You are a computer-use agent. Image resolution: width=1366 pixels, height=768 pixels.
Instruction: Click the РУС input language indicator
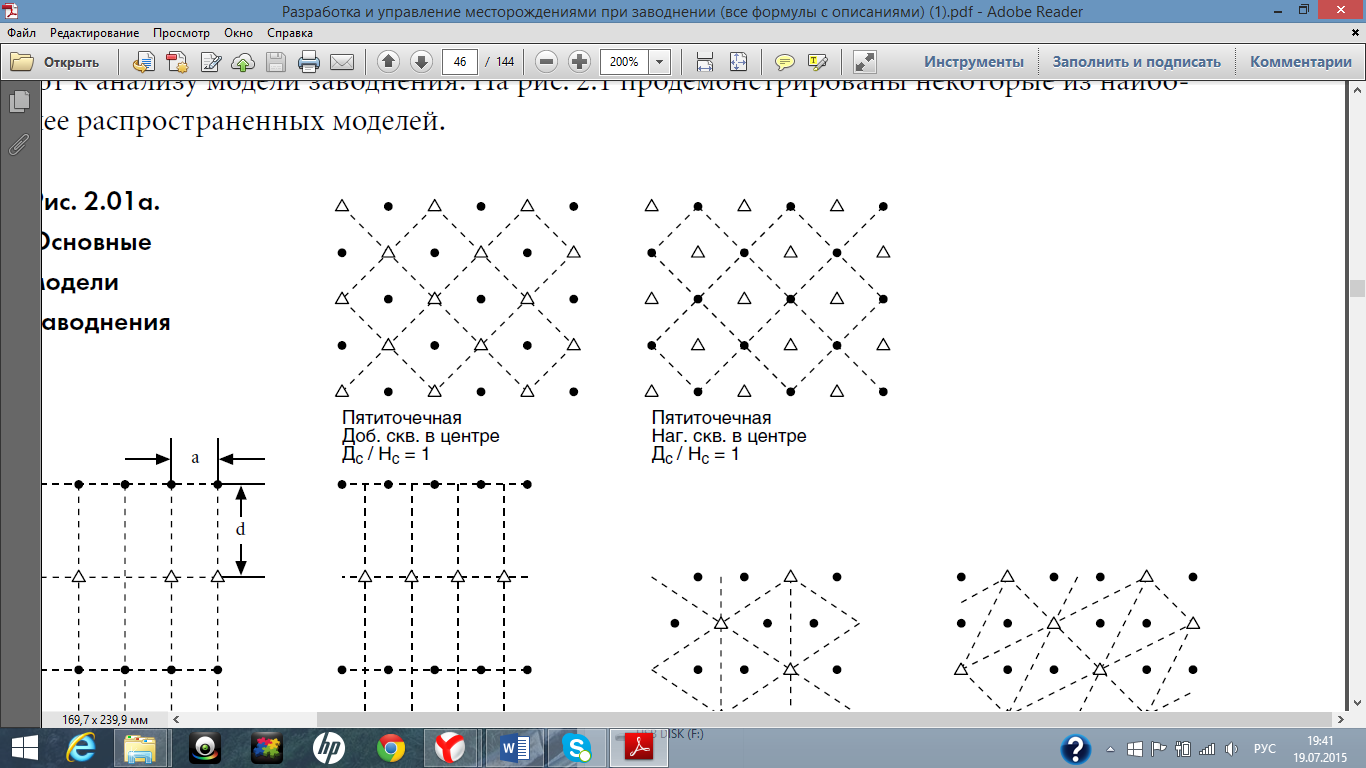1266,749
